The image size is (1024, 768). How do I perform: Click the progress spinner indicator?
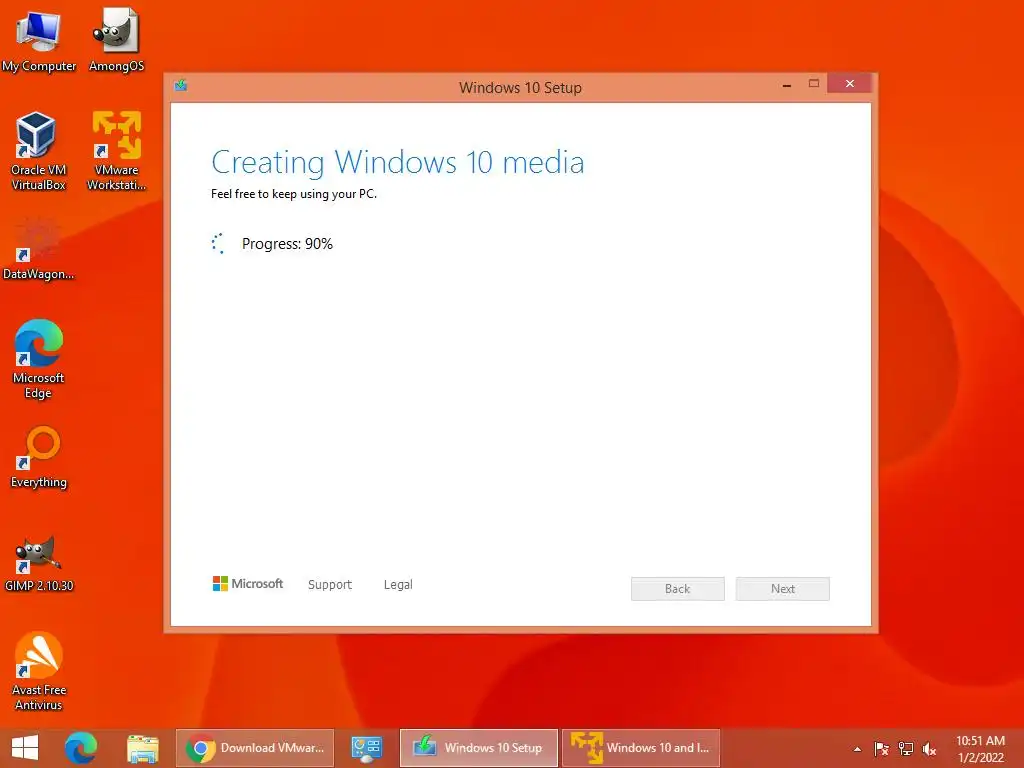tap(218, 244)
